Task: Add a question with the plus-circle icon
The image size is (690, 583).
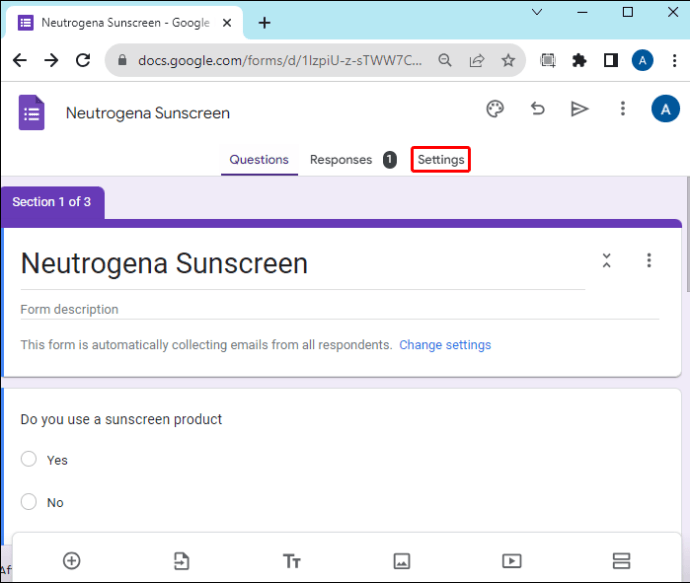Action: point(72,561)
